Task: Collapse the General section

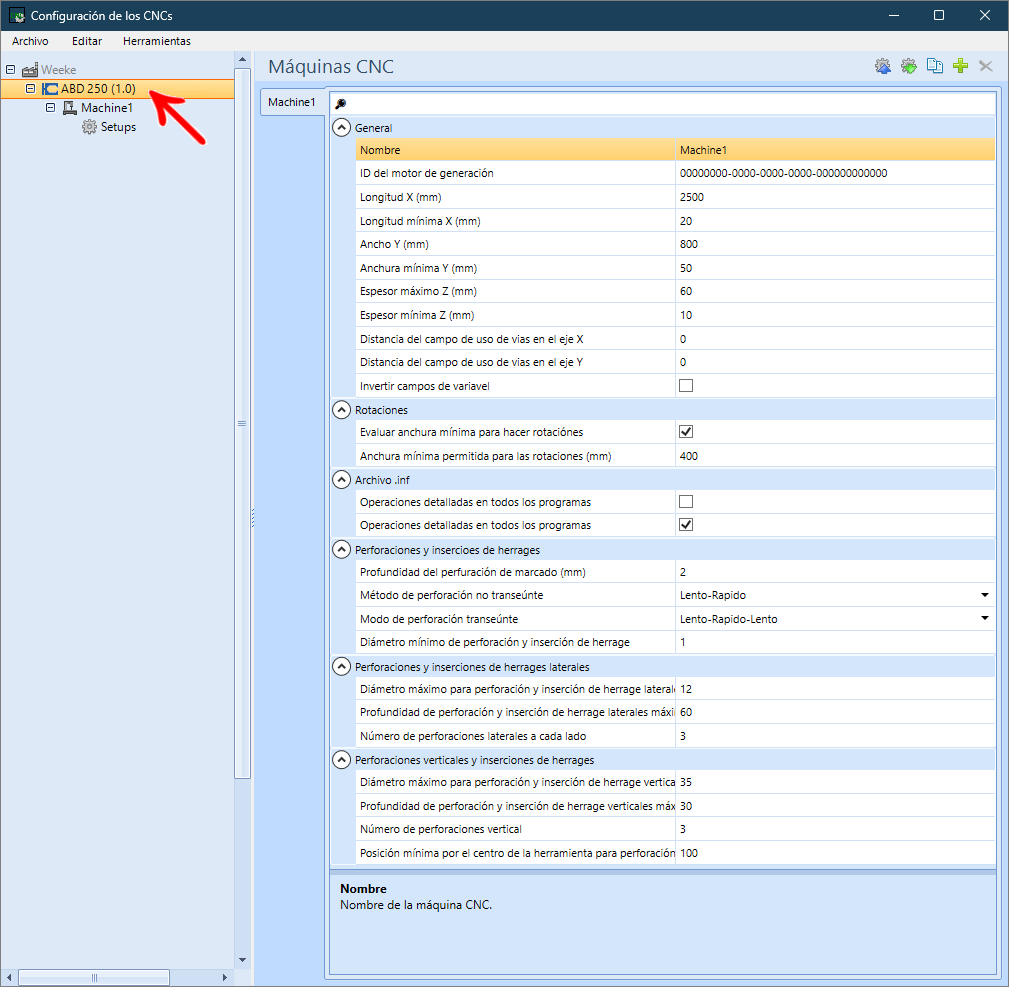Action: coord(341,128)
